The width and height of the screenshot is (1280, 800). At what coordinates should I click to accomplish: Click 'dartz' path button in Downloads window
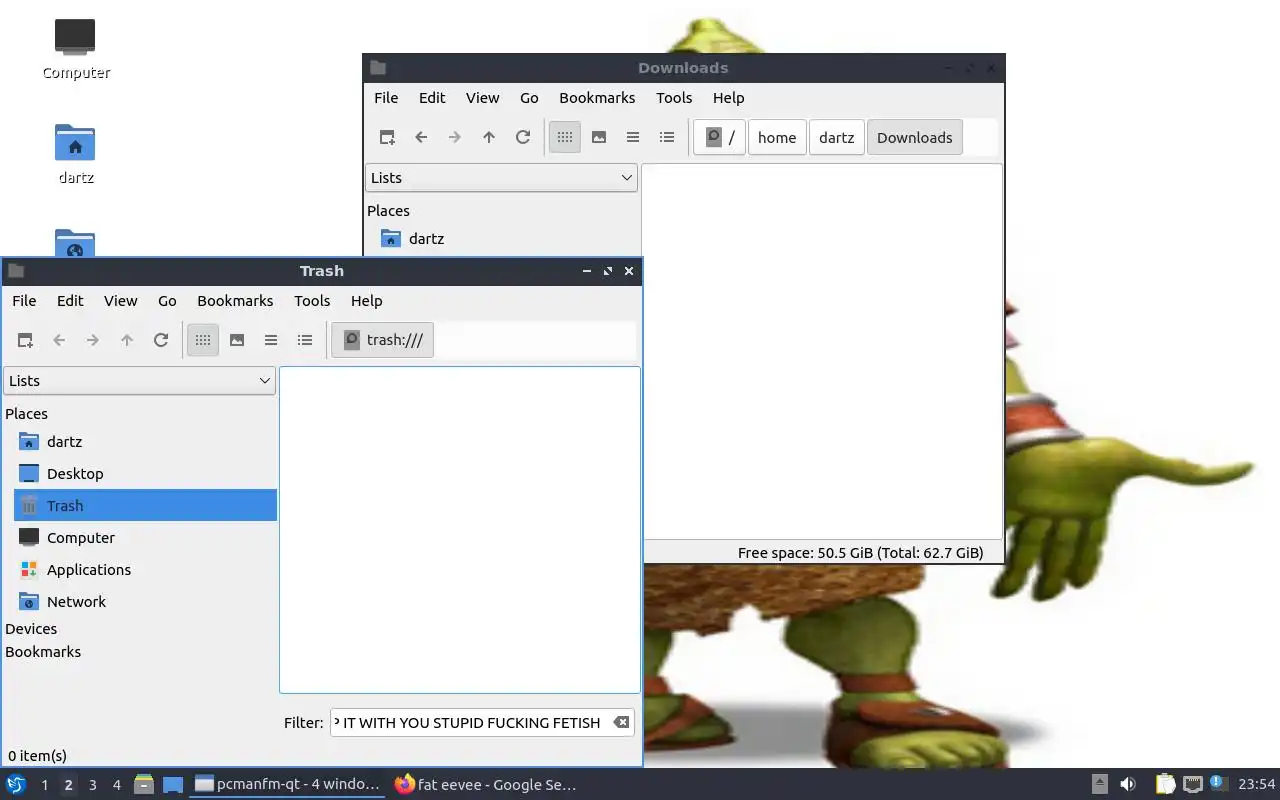[836, 137]
